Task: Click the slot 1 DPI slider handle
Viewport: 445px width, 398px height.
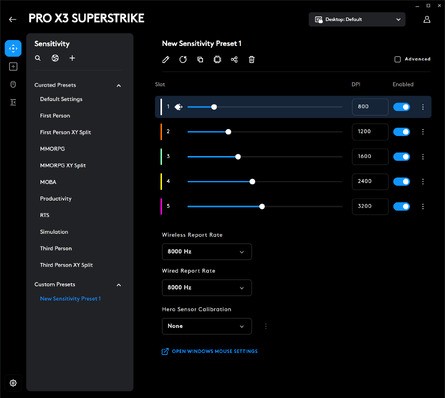Action: pyautogui.click(x=214, y=107)
